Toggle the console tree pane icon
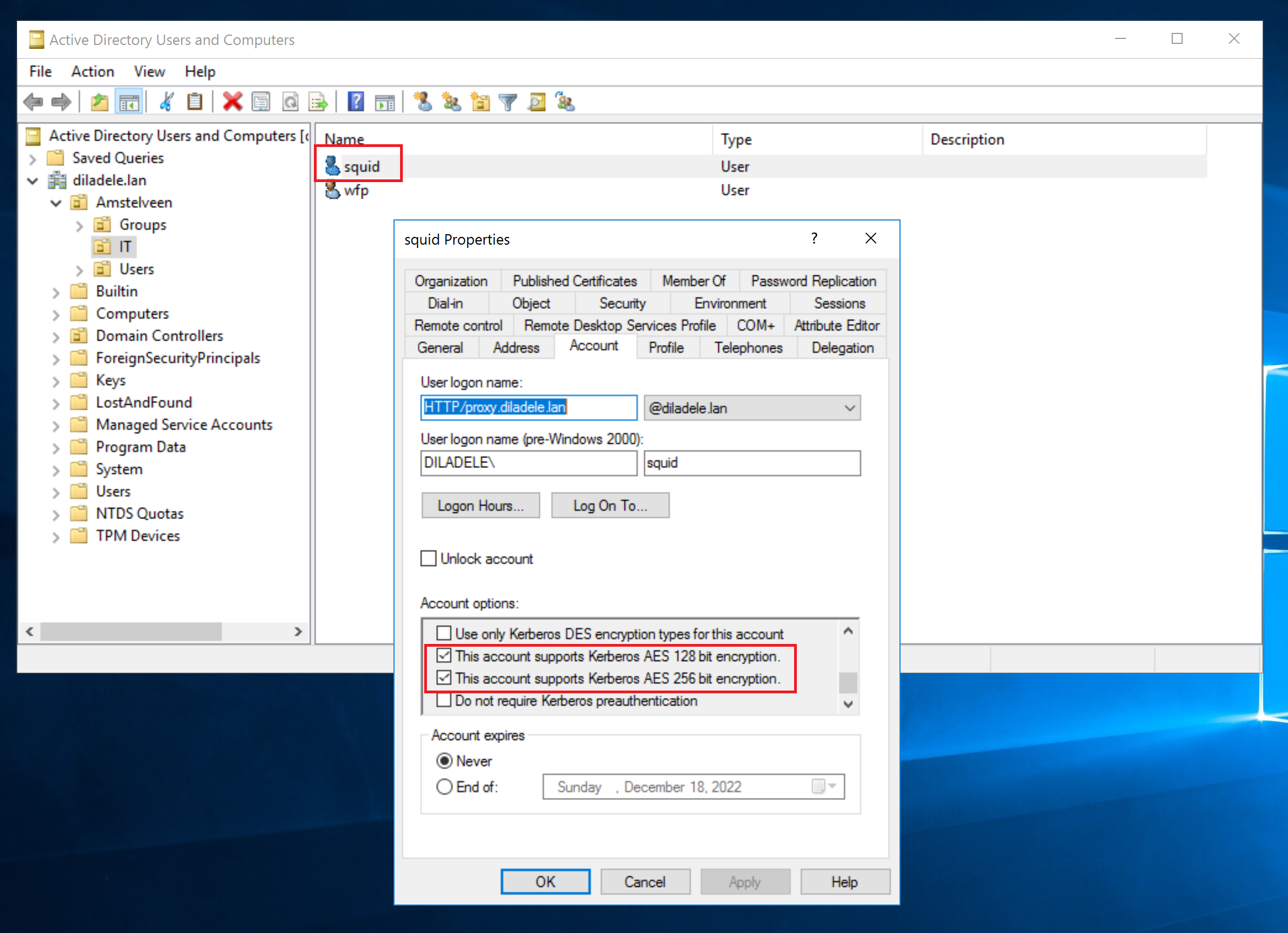 129,102
